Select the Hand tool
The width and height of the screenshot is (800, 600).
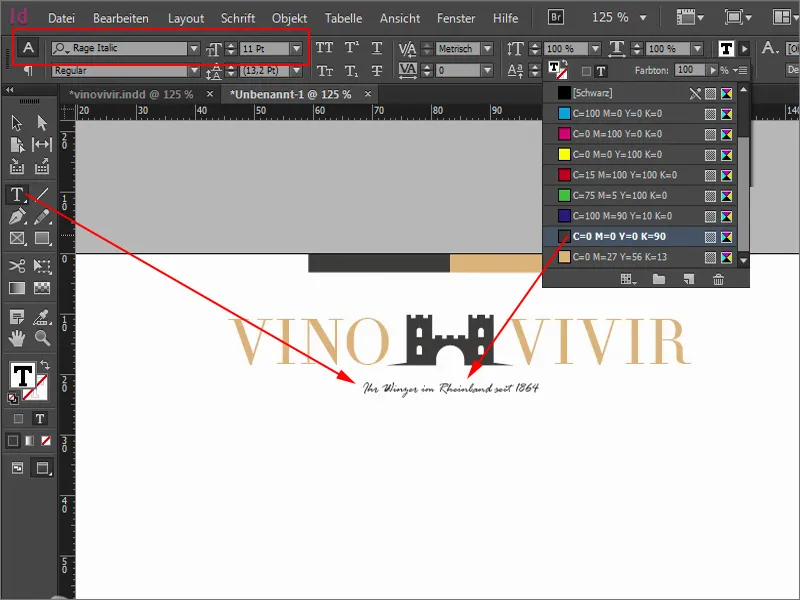click(17, 338)
